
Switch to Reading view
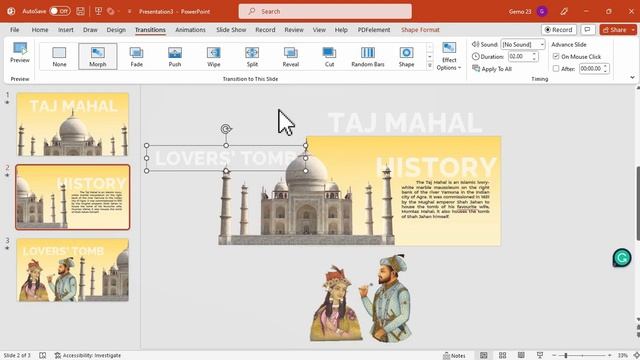[521, 356]
